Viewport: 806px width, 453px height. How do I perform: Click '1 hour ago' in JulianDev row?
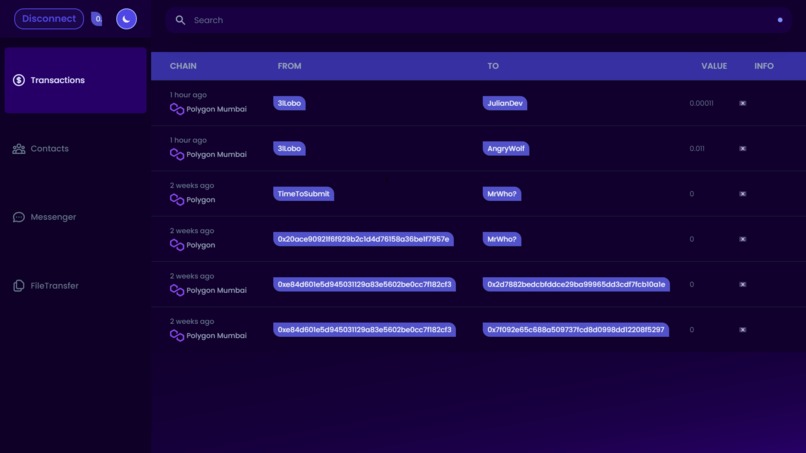pyautogui.click(x=188, y=95)
